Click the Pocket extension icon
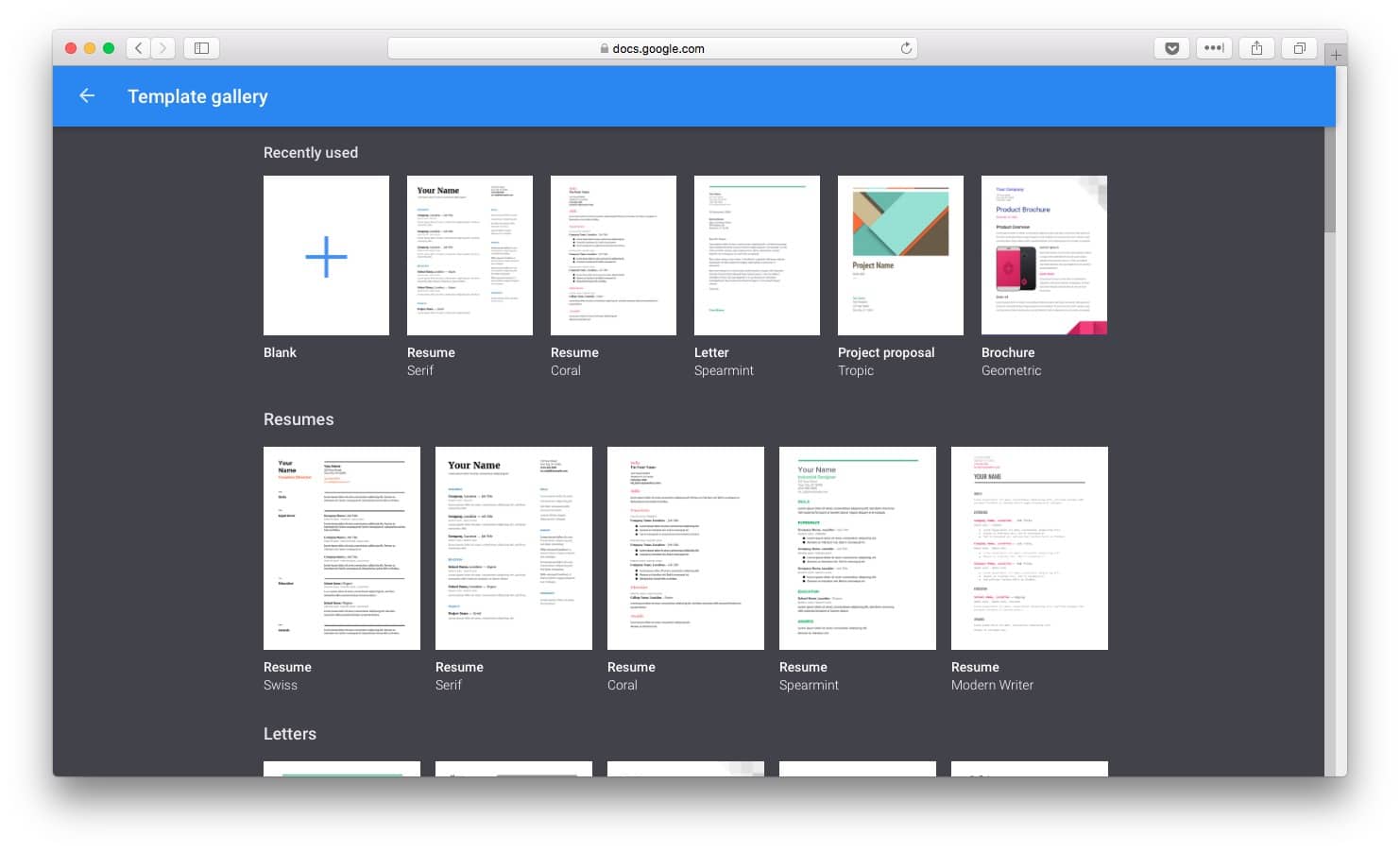 1171,48
